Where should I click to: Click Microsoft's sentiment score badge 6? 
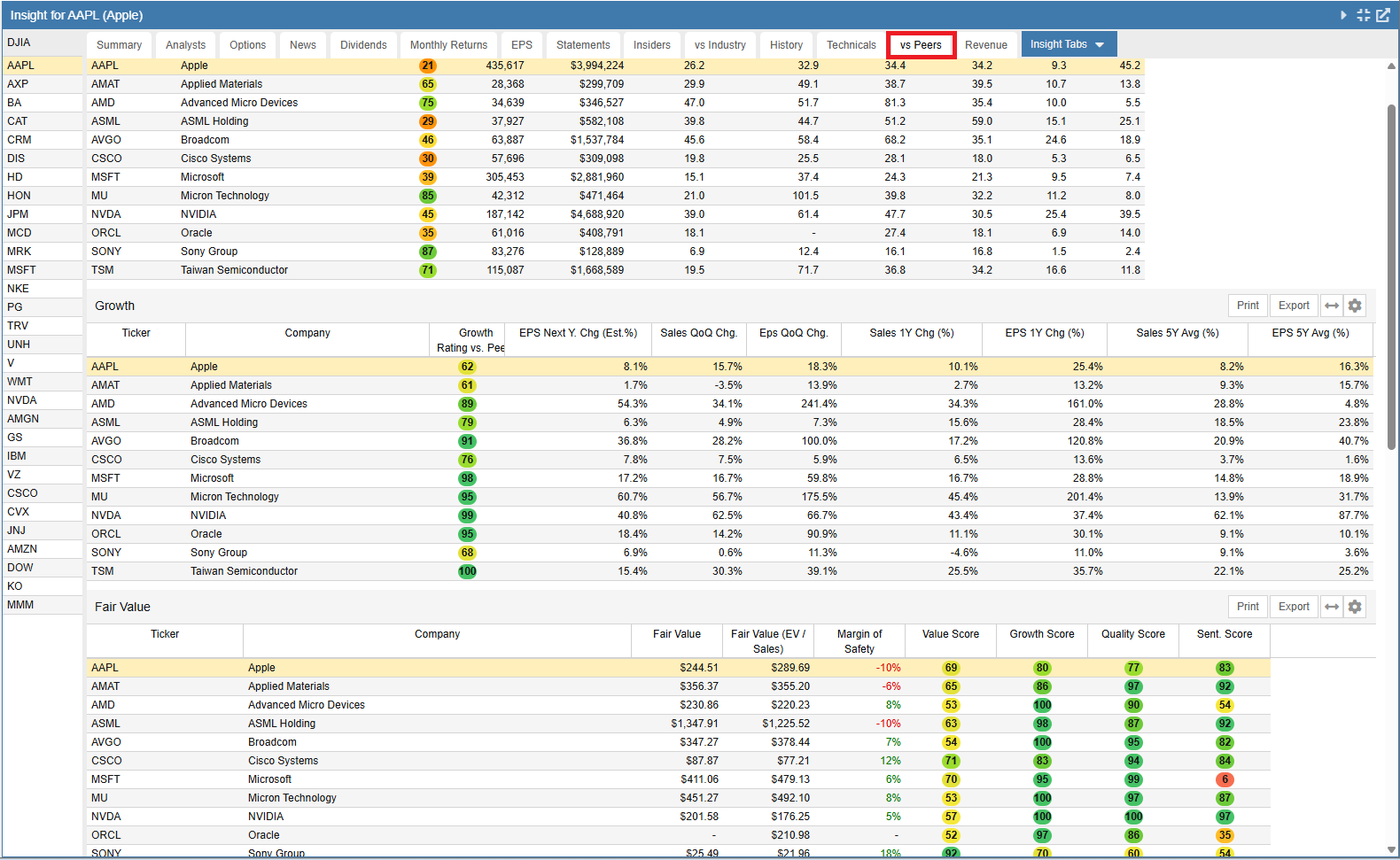pyautogui.click(x=1225, y=779)
